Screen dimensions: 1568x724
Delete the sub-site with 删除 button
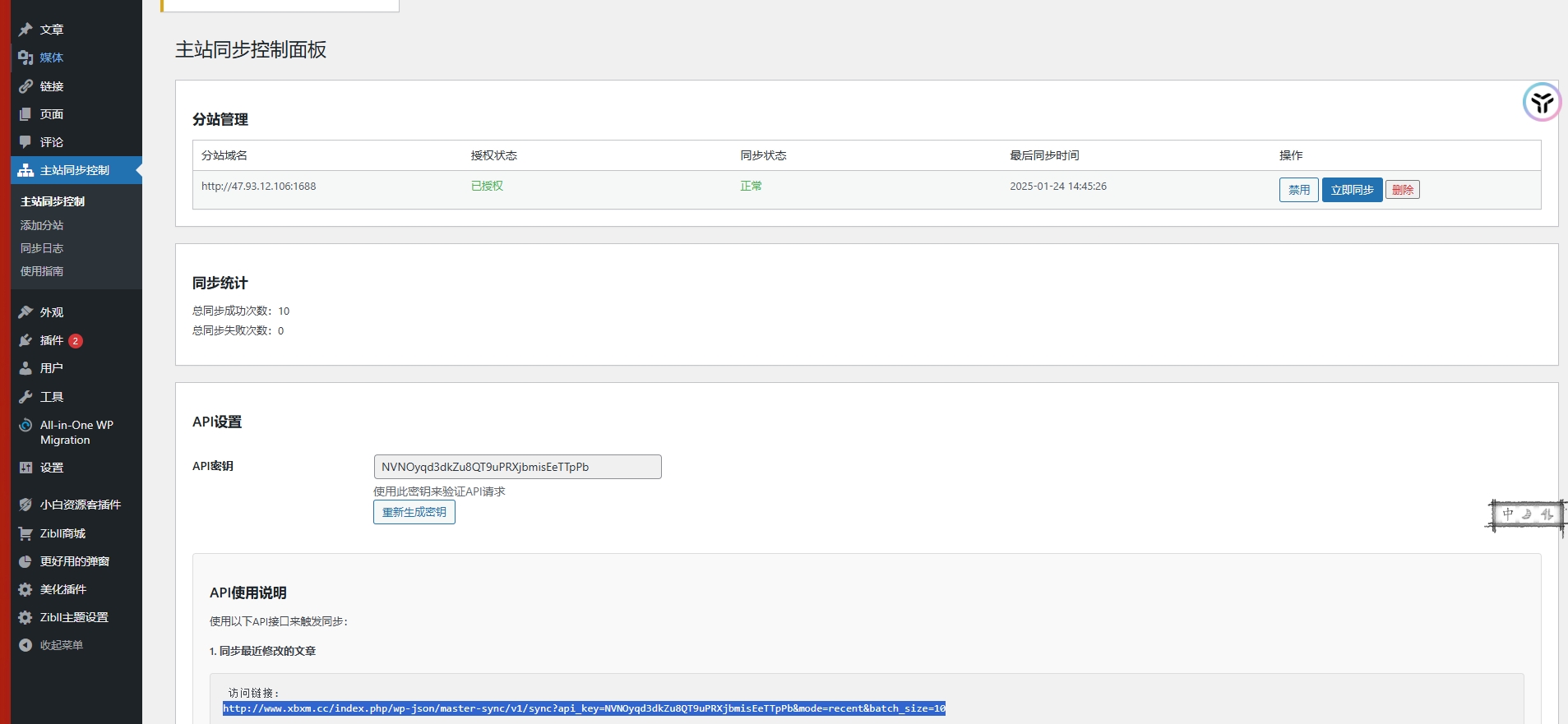click(x=1402, y=190)
